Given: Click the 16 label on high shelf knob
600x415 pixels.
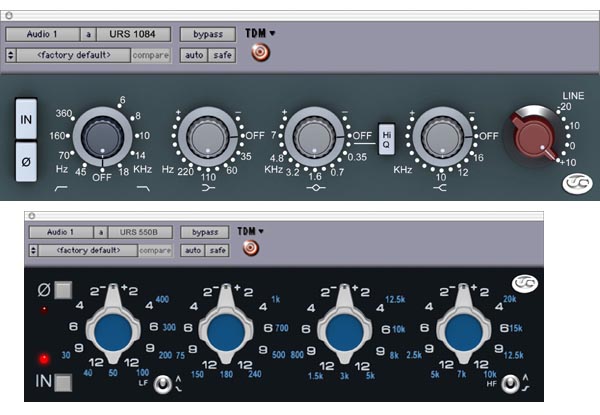Looking at the screenshot, I should (x=478, y=158).
